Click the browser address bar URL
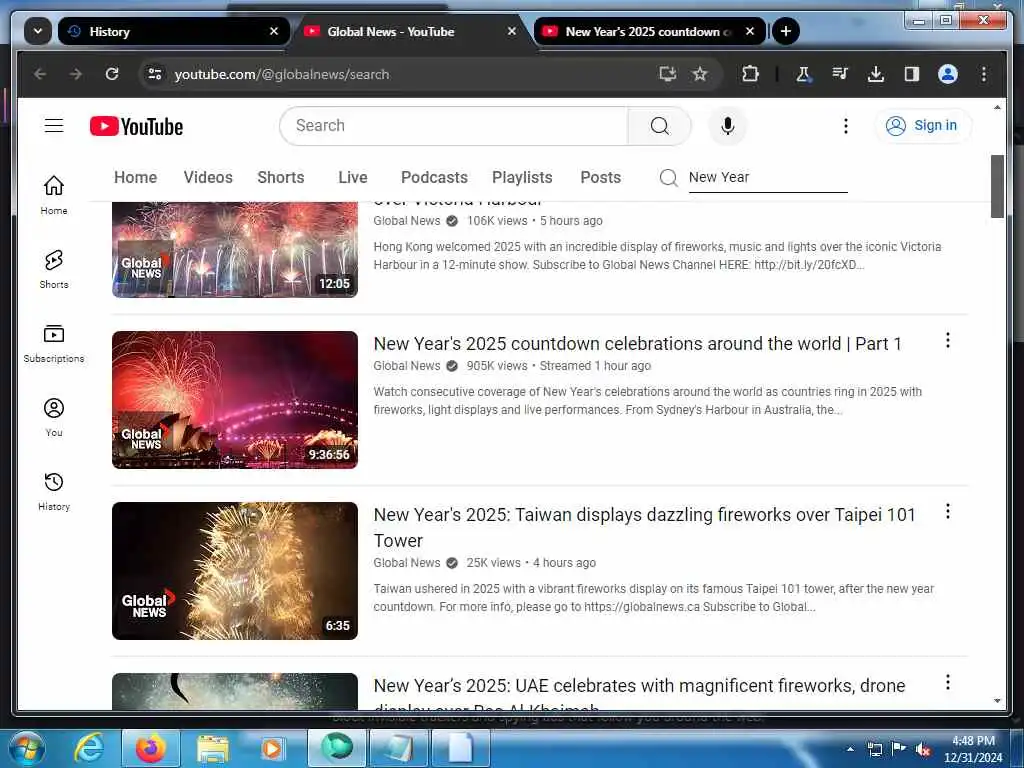1024x768 pixels. pos(282,74)
